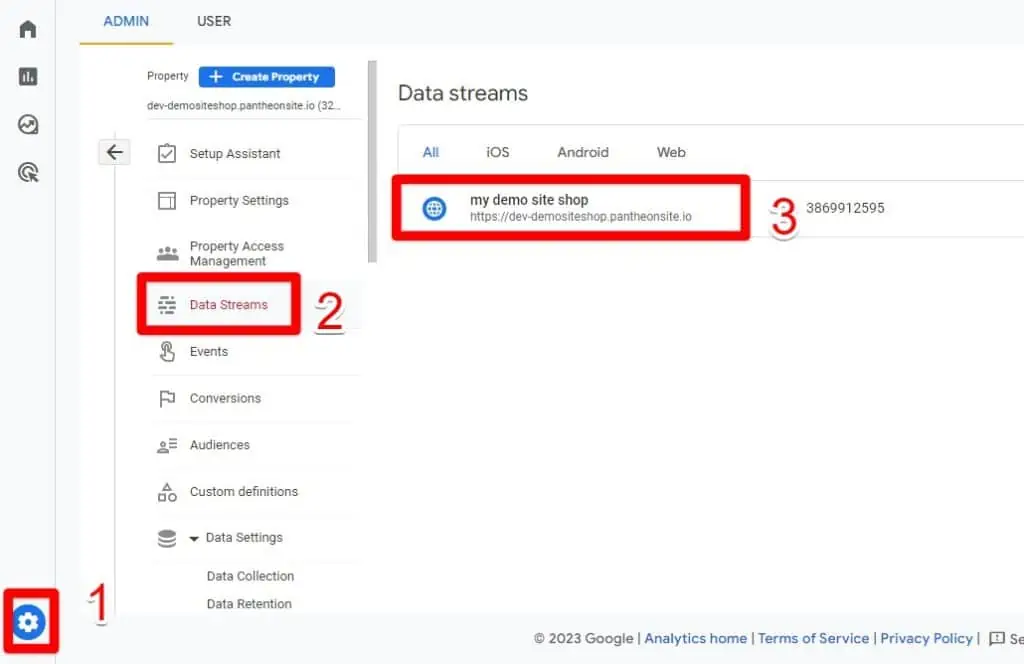This screenshot has width=1024, height=664.
Task: Select the Custom definitions shapes icon
Action: click(x=166, y=491)
